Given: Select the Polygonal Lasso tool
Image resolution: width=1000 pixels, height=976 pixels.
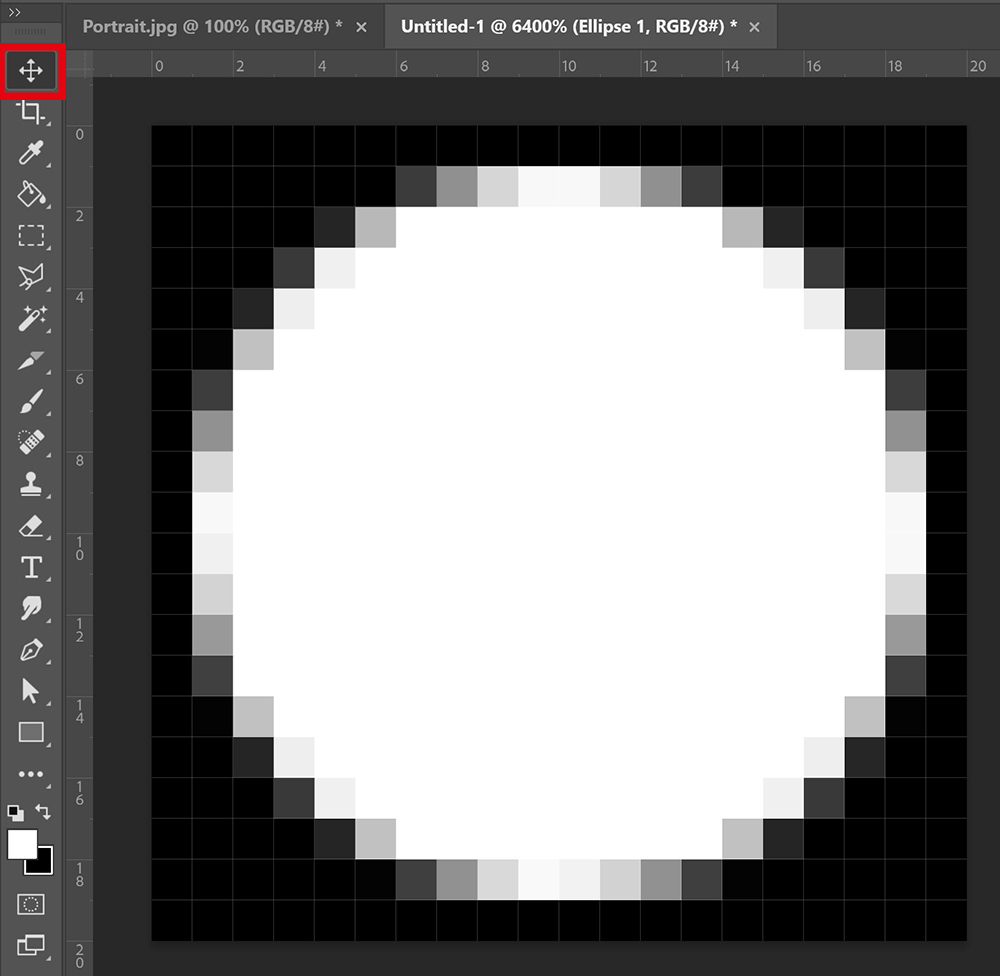Looking at the screenshot, I should (x=31, y=277).
